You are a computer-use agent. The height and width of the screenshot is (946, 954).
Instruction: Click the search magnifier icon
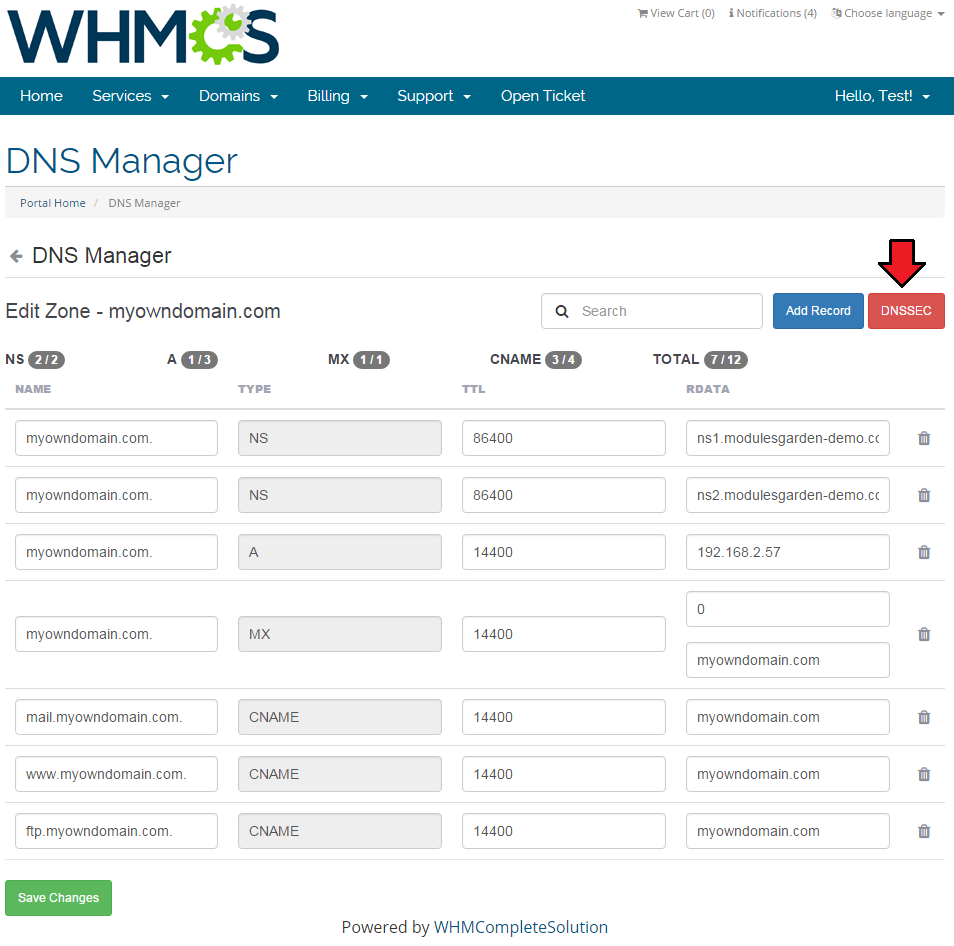click(562, 311)
